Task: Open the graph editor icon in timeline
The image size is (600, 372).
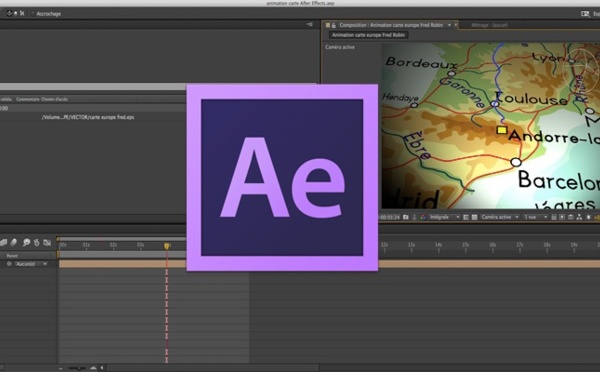Action: 47,243
